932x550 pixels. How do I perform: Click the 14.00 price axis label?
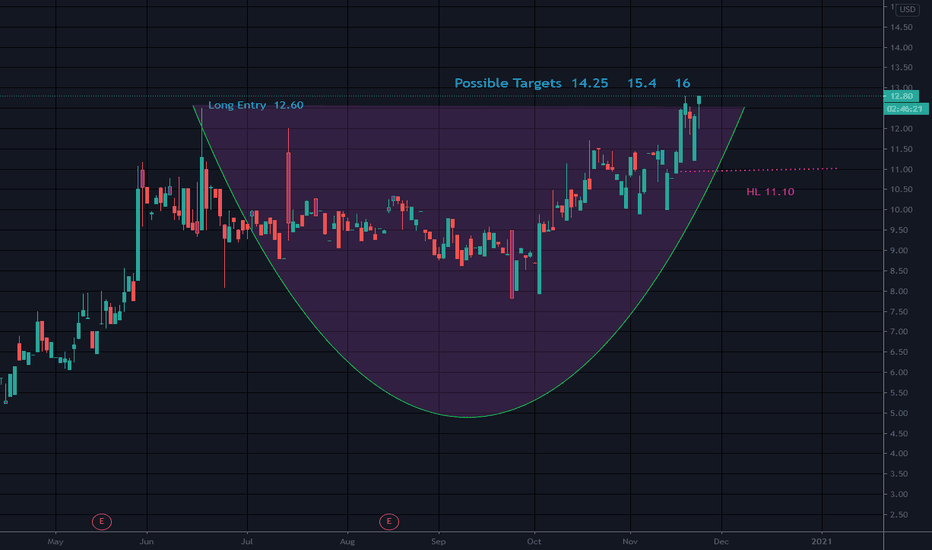point(901,48)
